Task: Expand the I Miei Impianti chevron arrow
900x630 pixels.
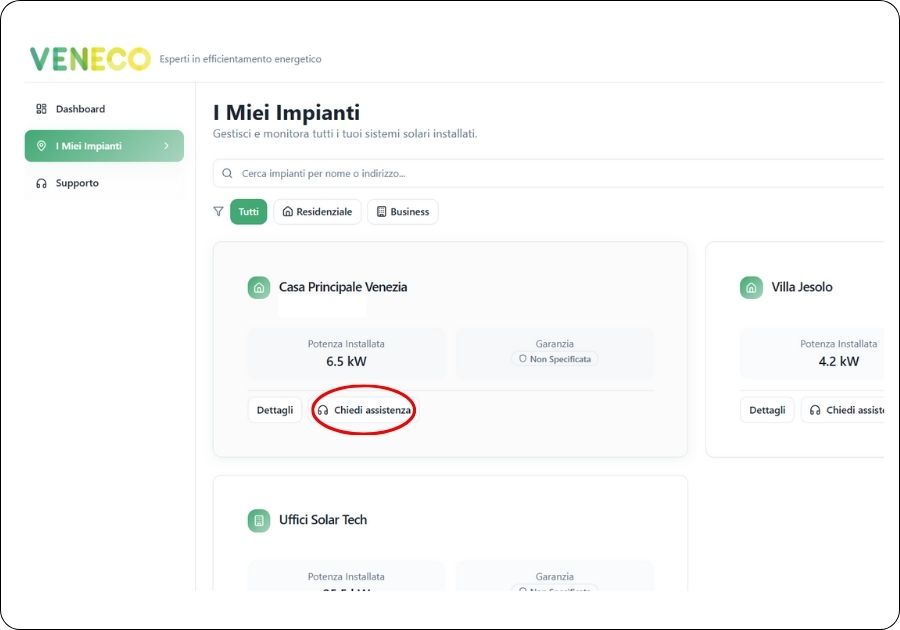Action: point(166,146)
